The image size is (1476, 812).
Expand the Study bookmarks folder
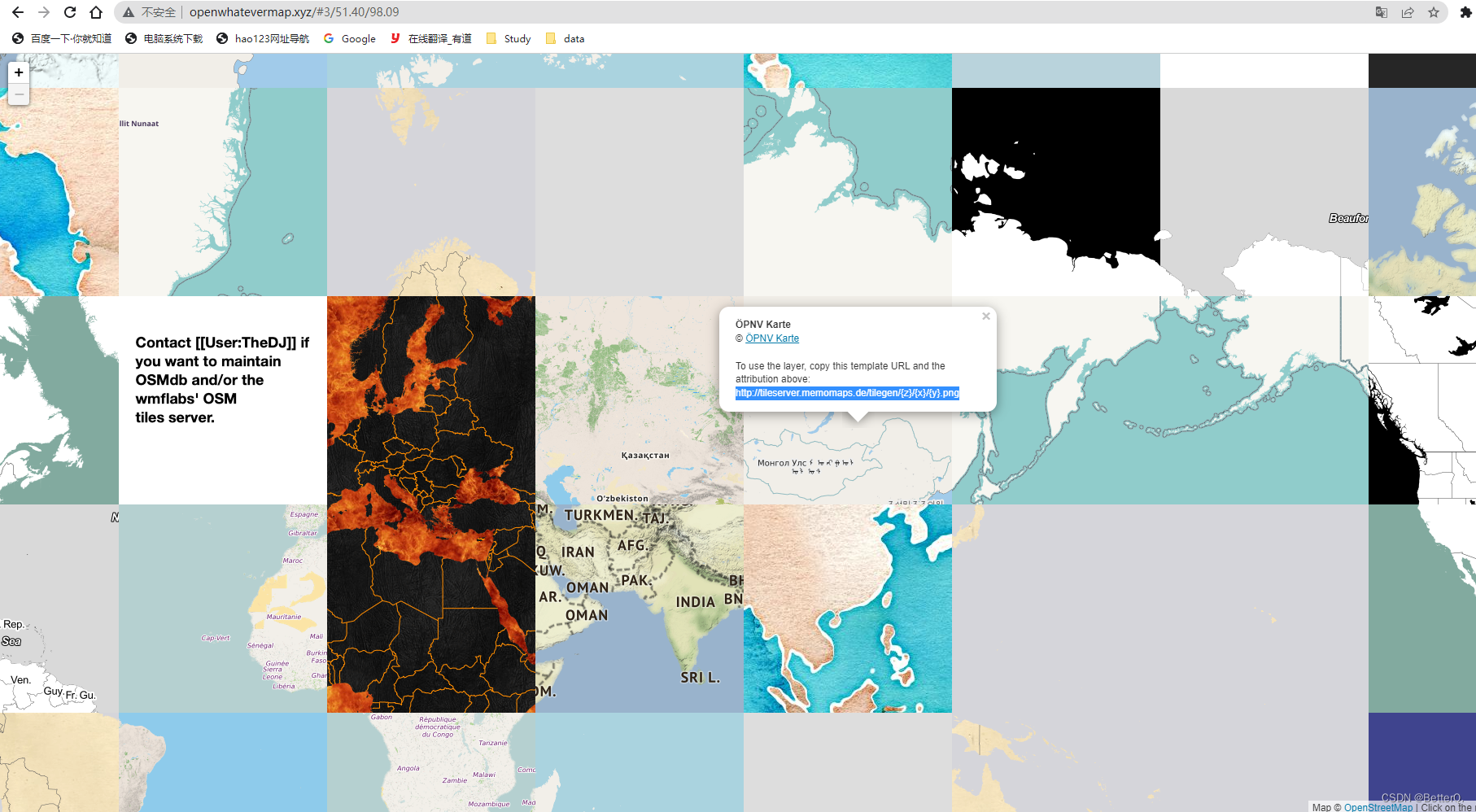pos(509,38)
